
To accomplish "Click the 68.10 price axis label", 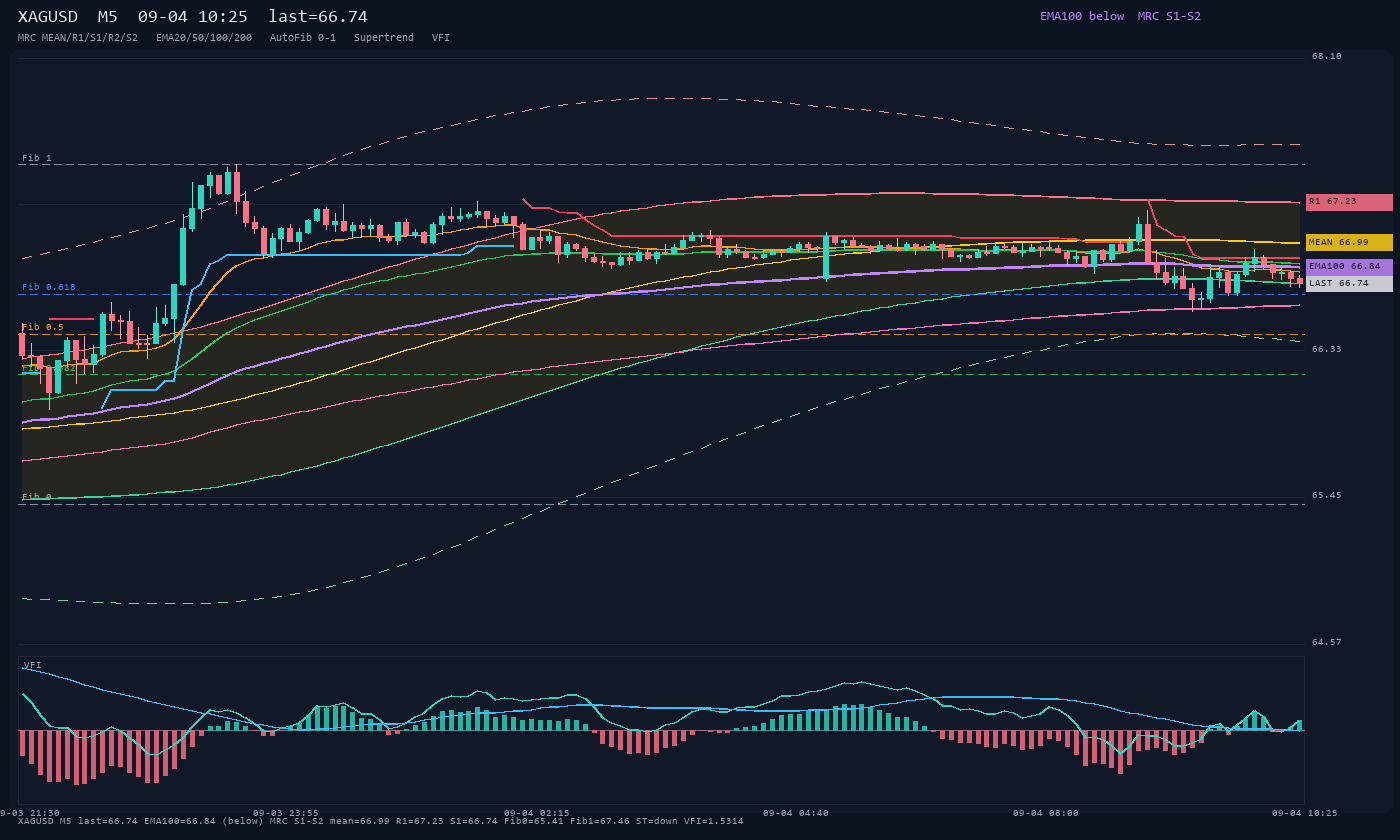I will point(1327,57).
